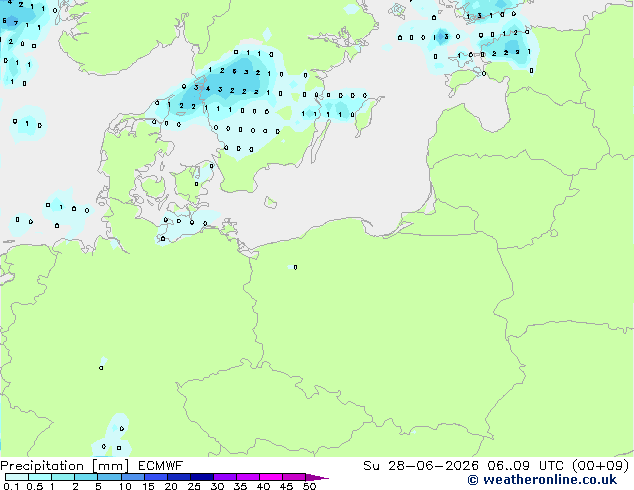Click the 'ECMWF' model label
The image size is (634, 490).
tap(160, 466)
